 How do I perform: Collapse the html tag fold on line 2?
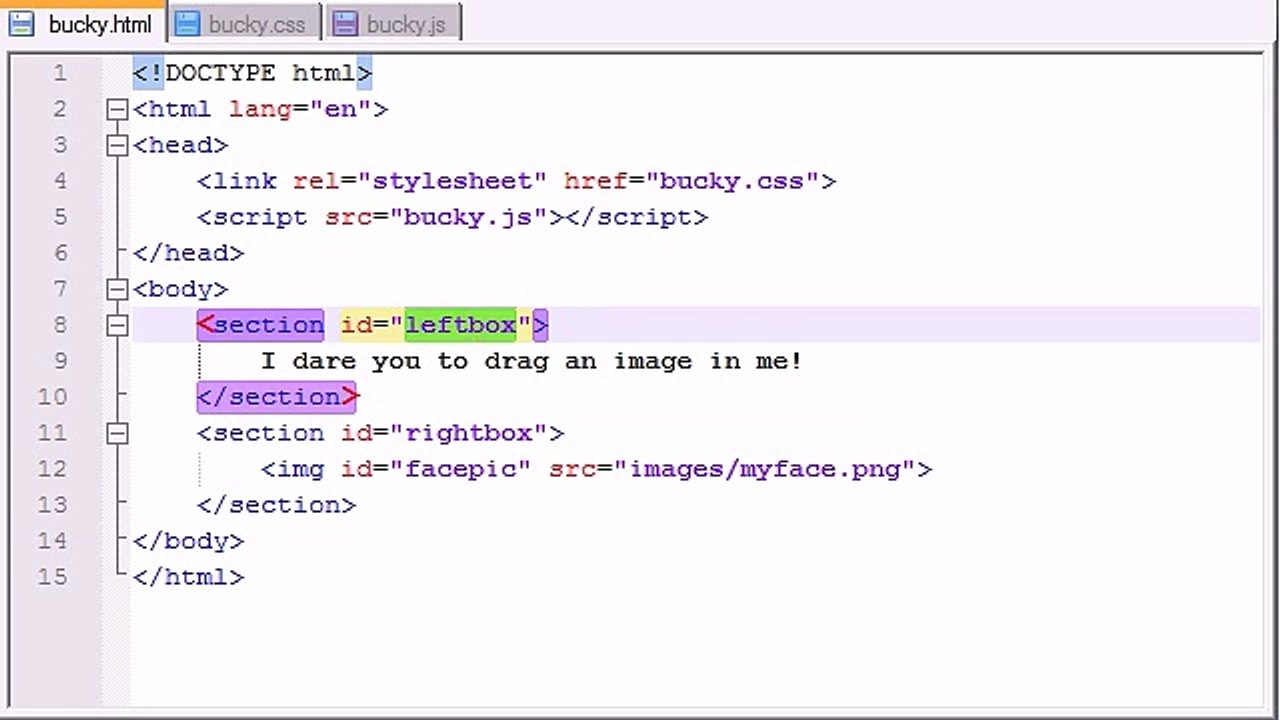tap(117, 109)
